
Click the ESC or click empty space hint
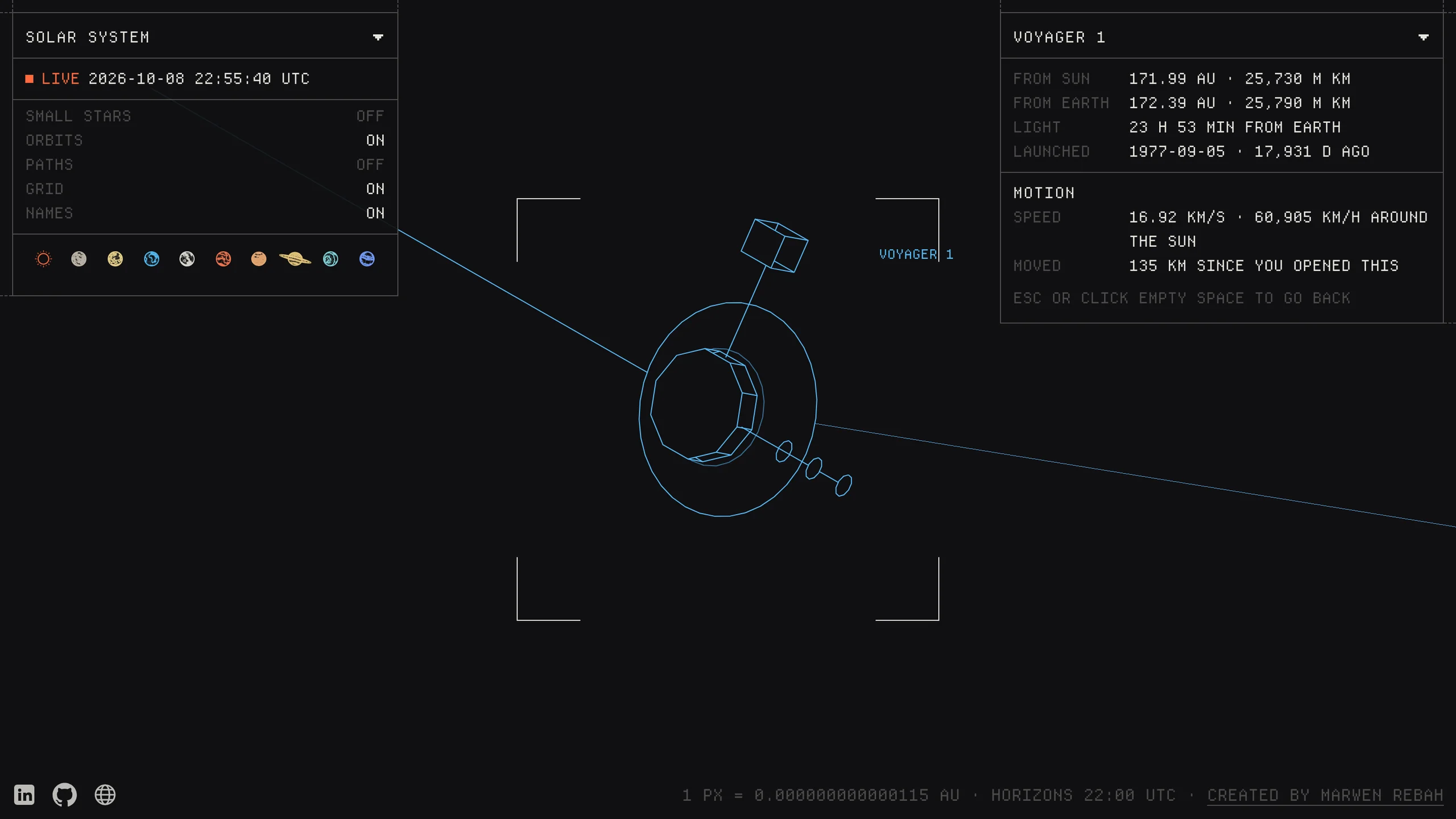pos(1182,298)
